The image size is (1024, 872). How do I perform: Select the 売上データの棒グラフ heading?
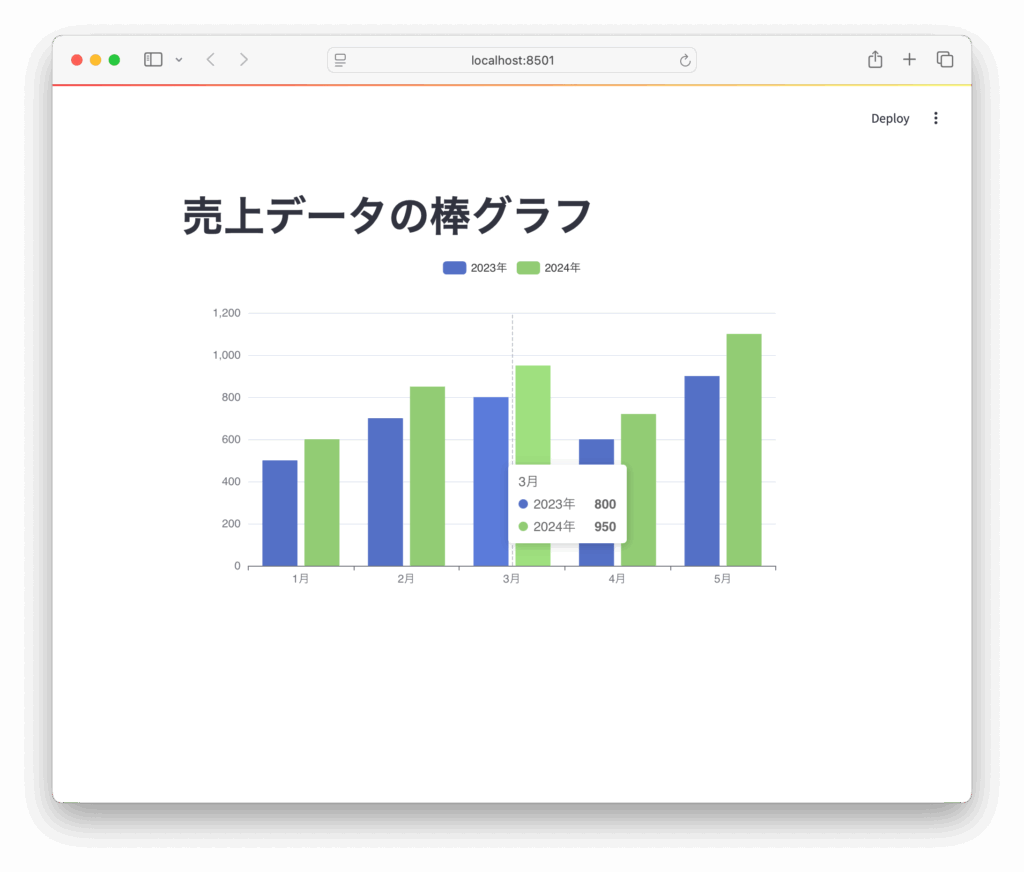[x=385, y=213]
